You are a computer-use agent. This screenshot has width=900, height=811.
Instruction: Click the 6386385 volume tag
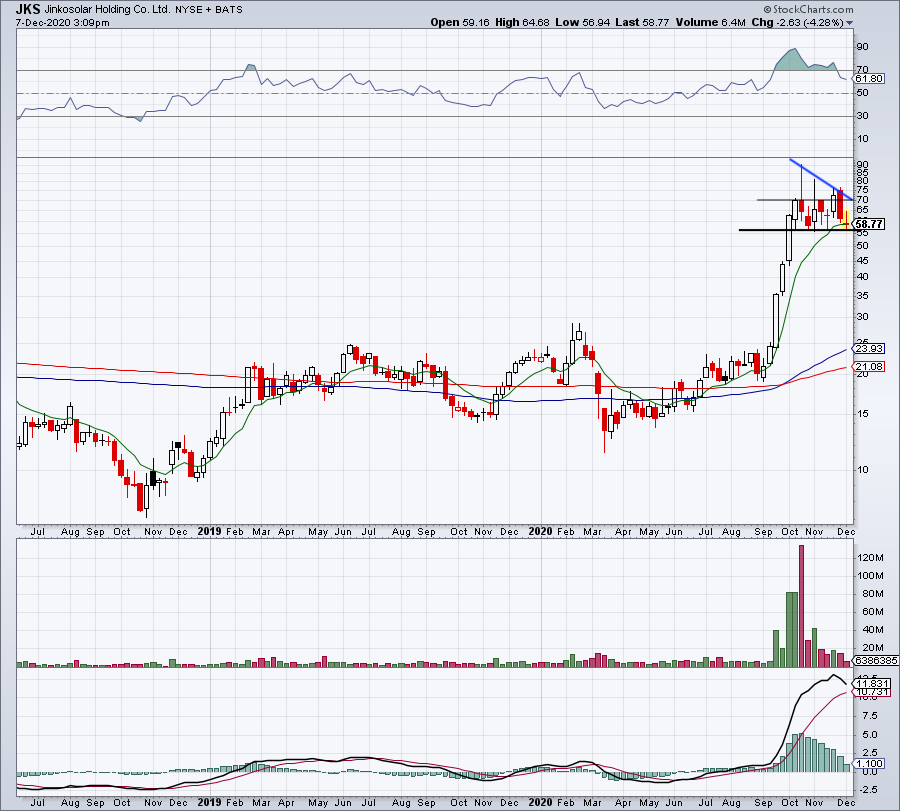[876, 661]
